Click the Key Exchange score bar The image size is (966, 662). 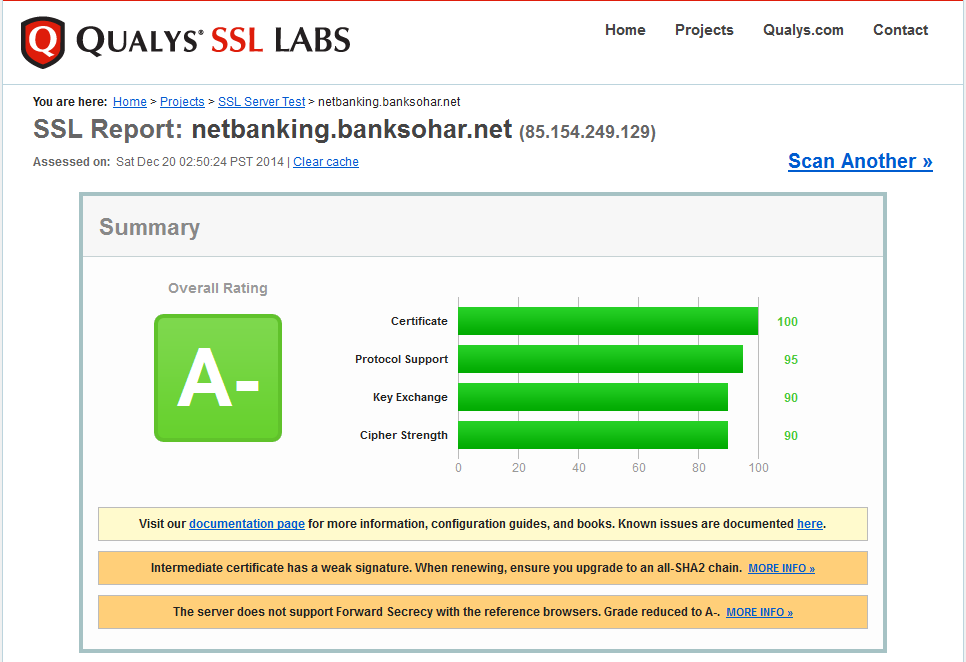593,397
